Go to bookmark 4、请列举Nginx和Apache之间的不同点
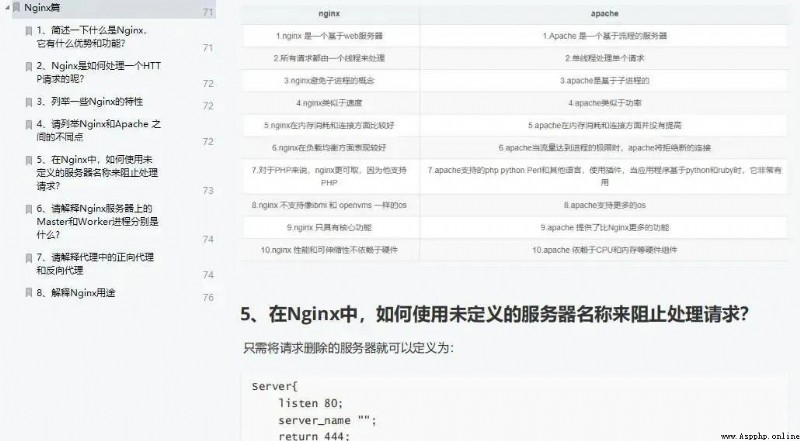 [98, 131]
